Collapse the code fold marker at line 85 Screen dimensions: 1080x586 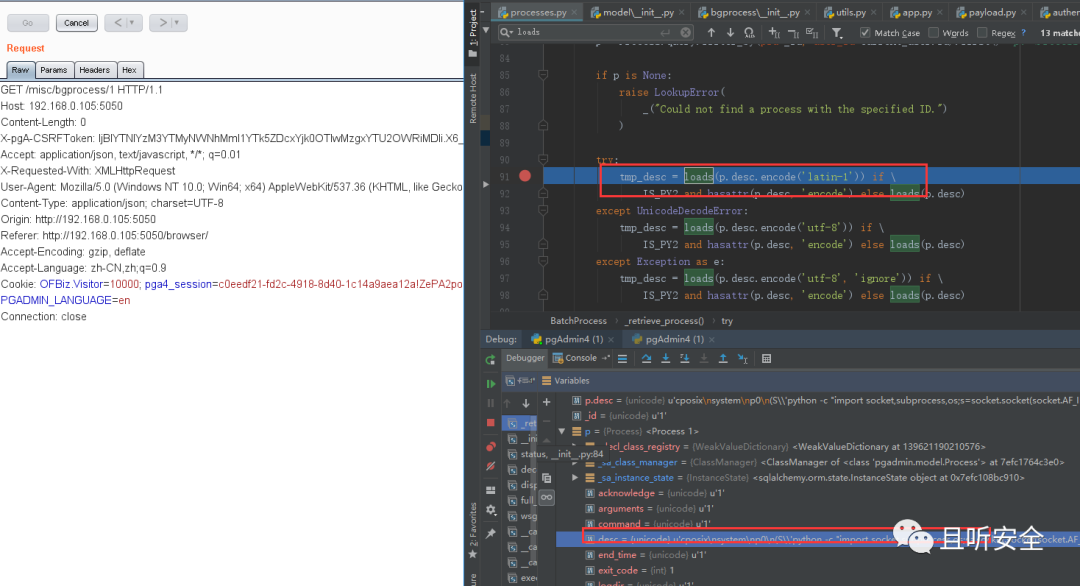coord(543,75)
